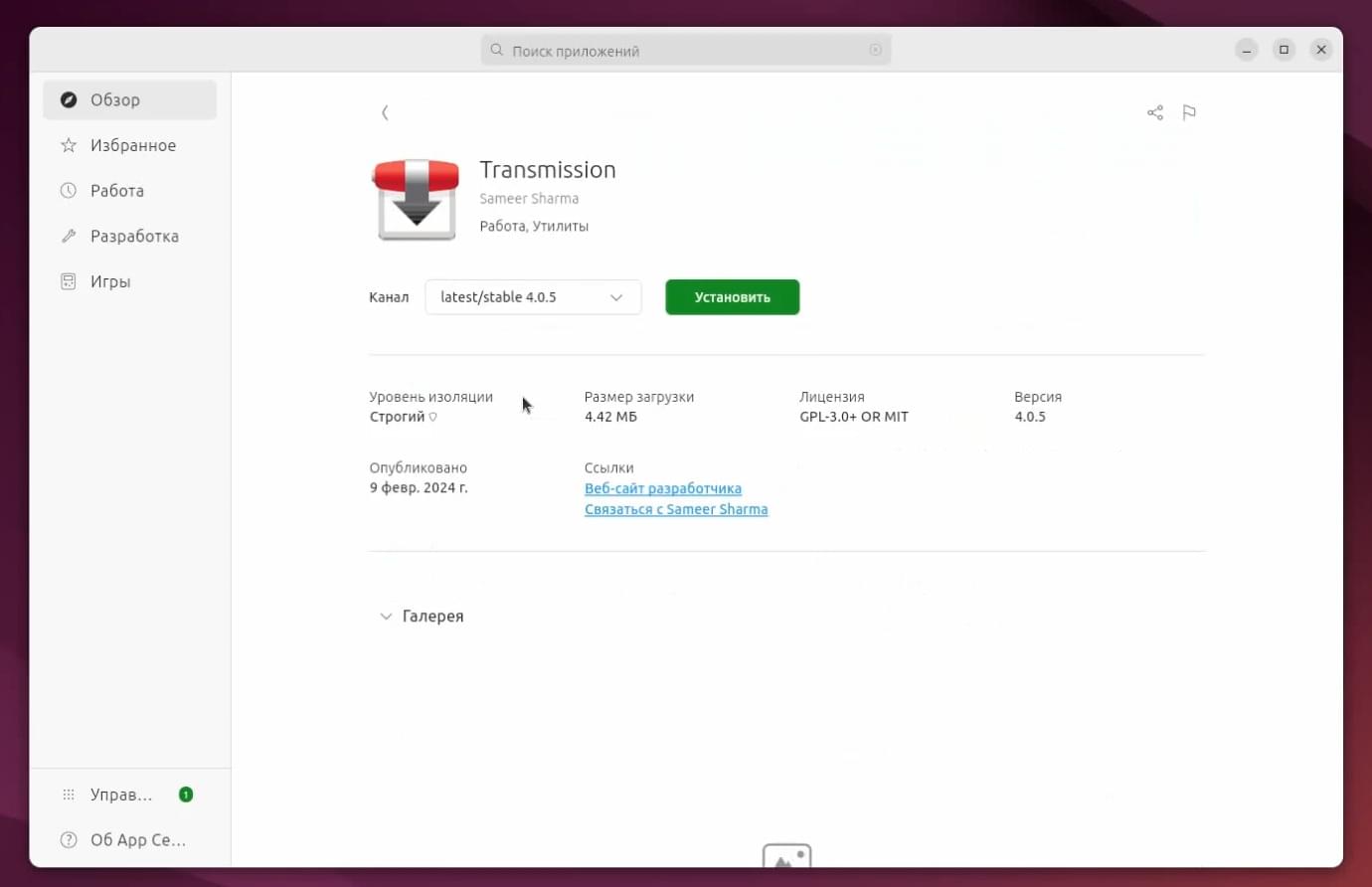Click the Transmission app icon

(416, 199)
